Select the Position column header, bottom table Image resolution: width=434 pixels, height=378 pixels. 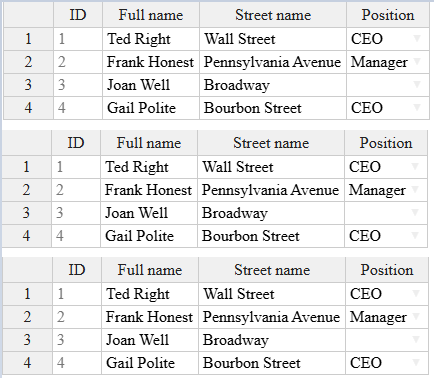387,270
